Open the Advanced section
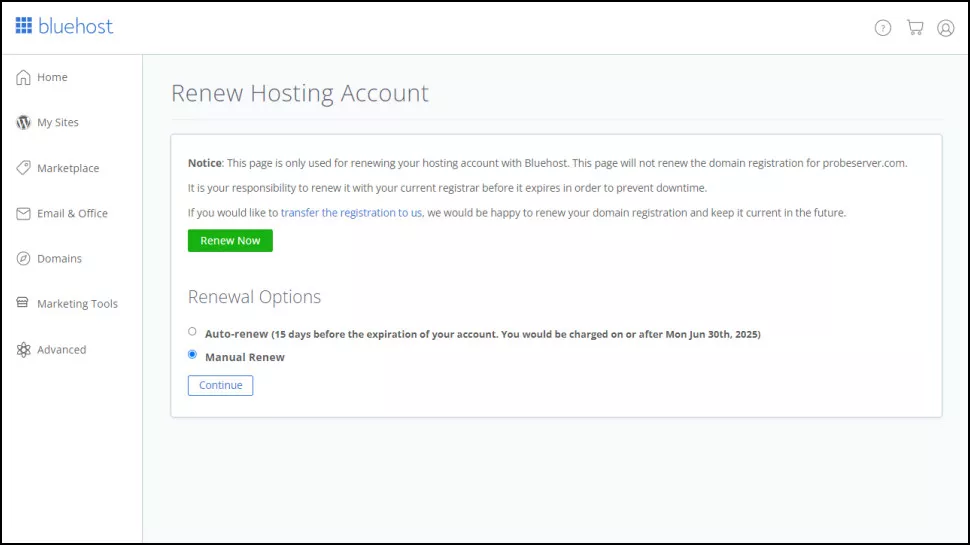 pos(61,350)
